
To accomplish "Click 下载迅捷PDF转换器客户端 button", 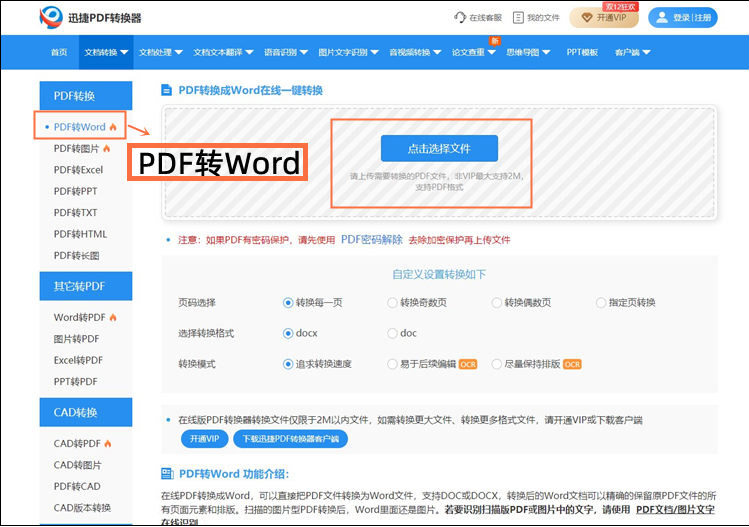I will (x=290, y=439).
